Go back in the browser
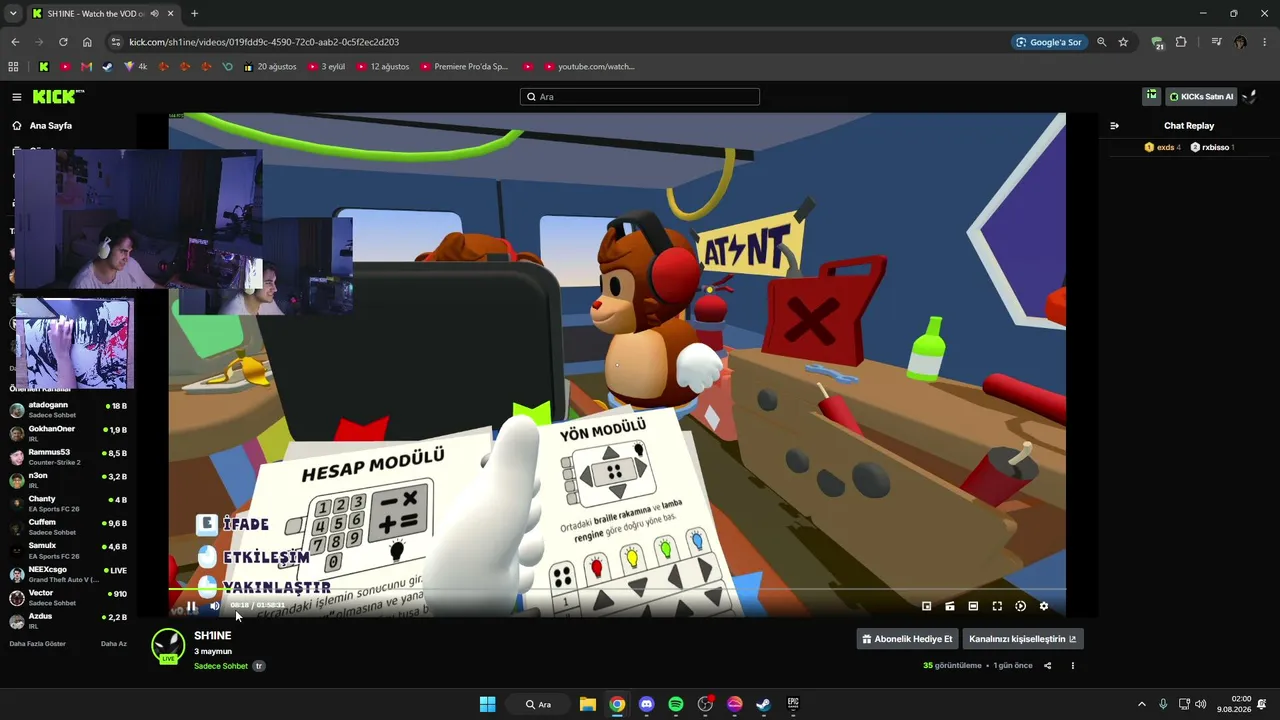 [x=15, y=42]
